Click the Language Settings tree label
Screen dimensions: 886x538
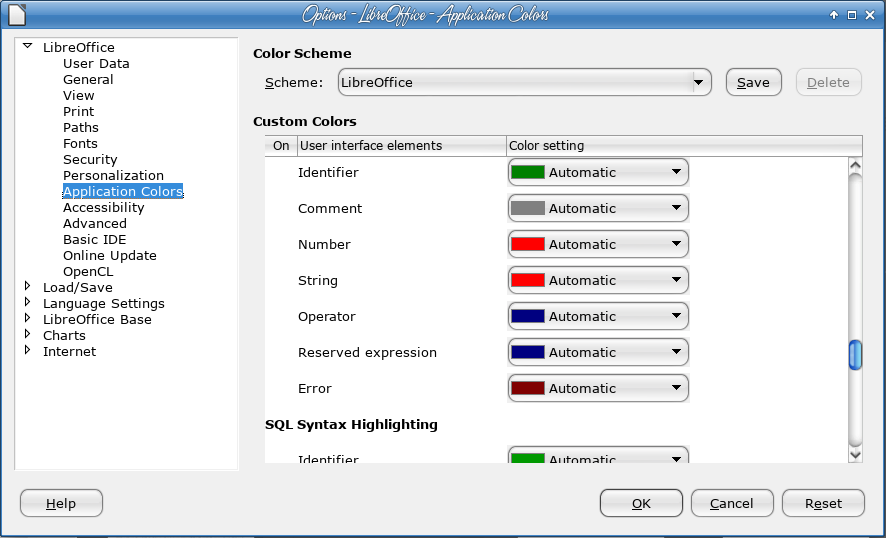[104, 303]
